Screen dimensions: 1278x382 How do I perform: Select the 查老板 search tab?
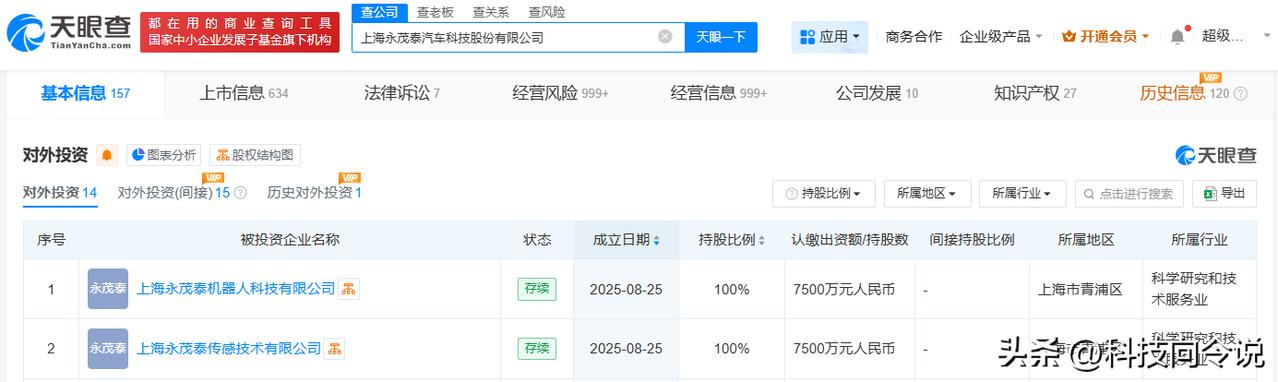tap(435, 12)
